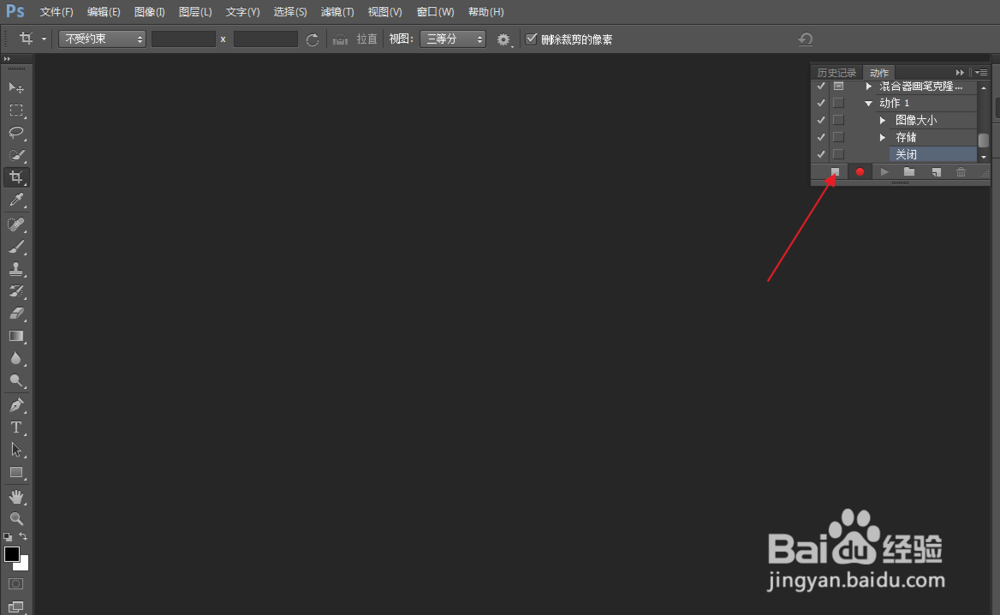Screen dimensions: 1000x615
Task: Collapse the 动作 1 action
Action: pyautogui.click(x=868, y=103)
